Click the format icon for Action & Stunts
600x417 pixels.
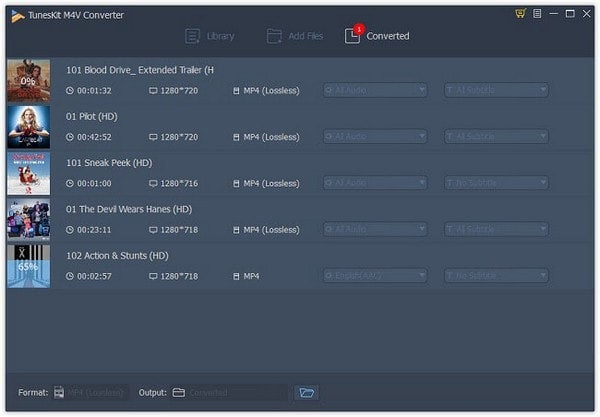click(x=236, y=276)
